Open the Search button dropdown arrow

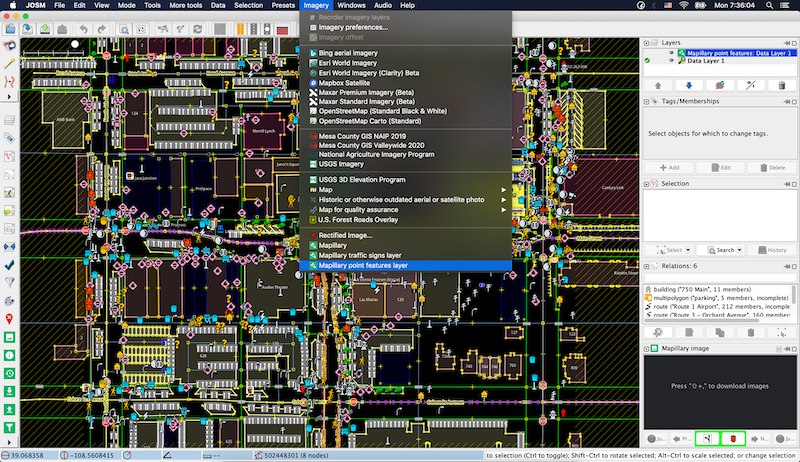tap(739, 250)
